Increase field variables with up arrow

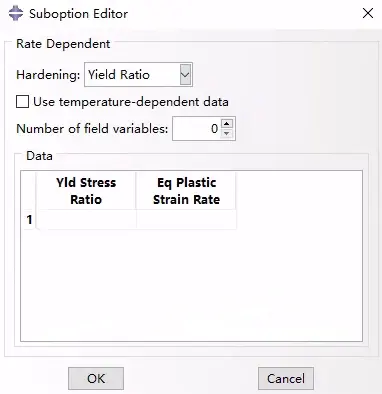(227, 124)
